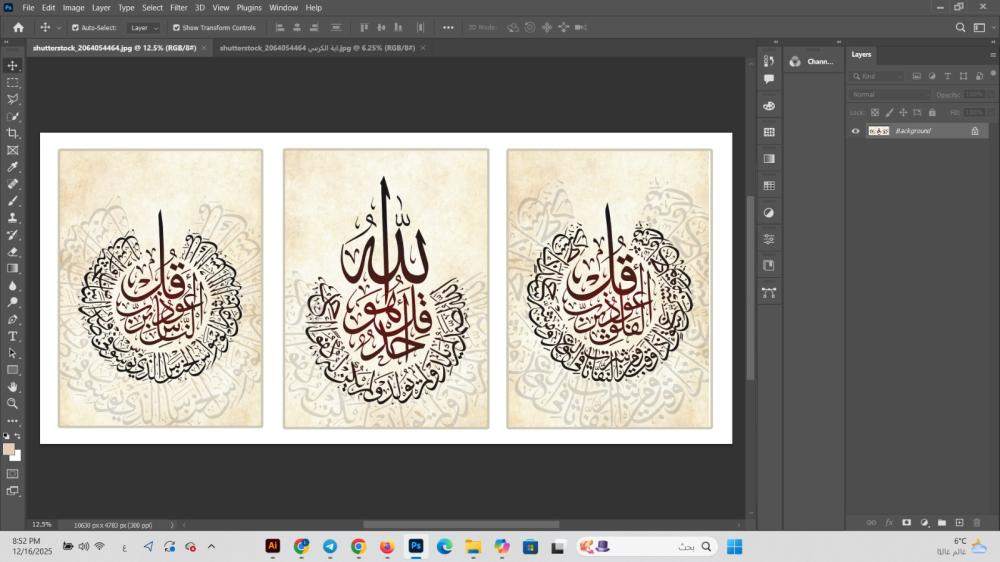Create a new layer from Layers panel
Viewport: 1000px width, 562px height.
pyautogui.click(x=959, y=522)
